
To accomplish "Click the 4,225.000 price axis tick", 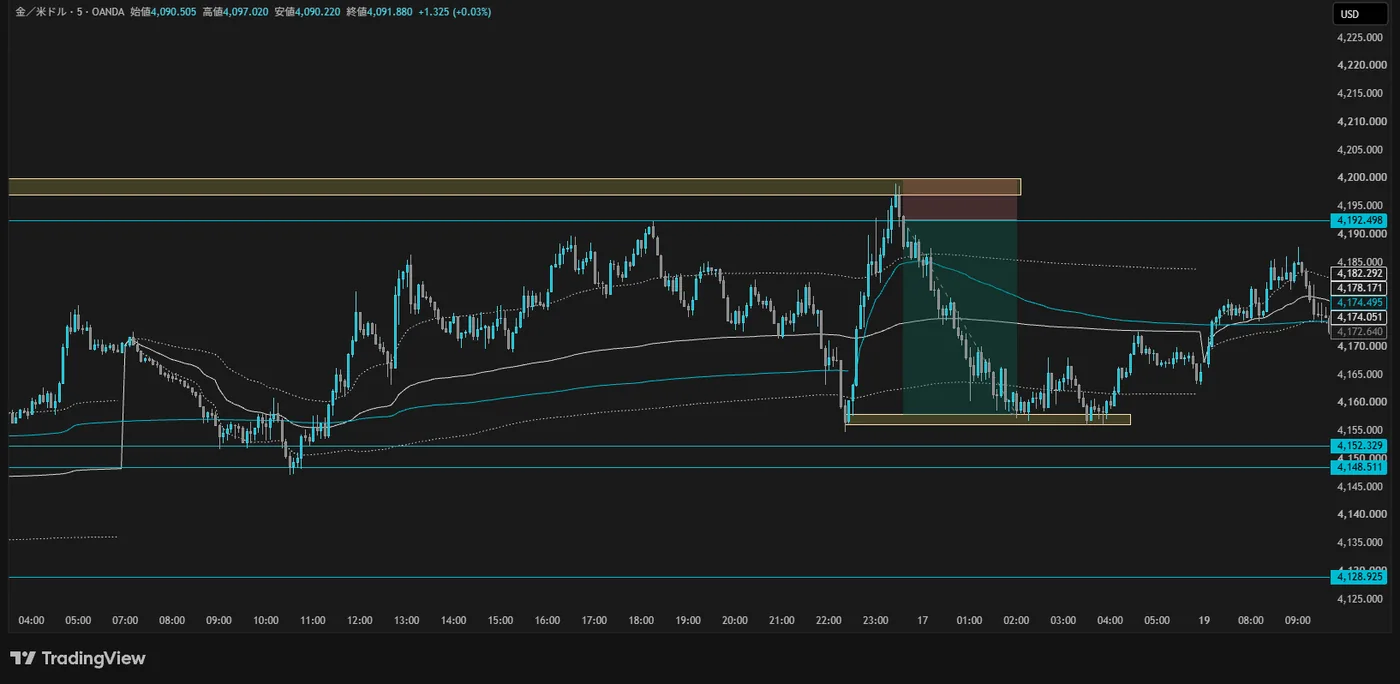I will pos(1360,38).
